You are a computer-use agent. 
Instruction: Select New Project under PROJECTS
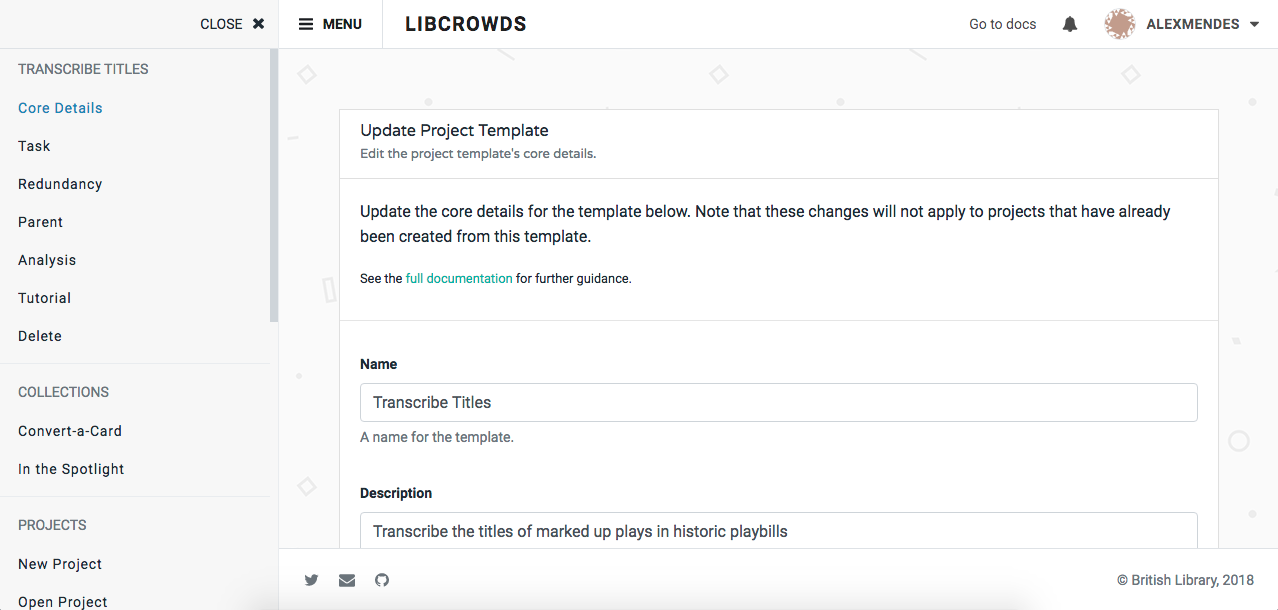tap(59, 563)
